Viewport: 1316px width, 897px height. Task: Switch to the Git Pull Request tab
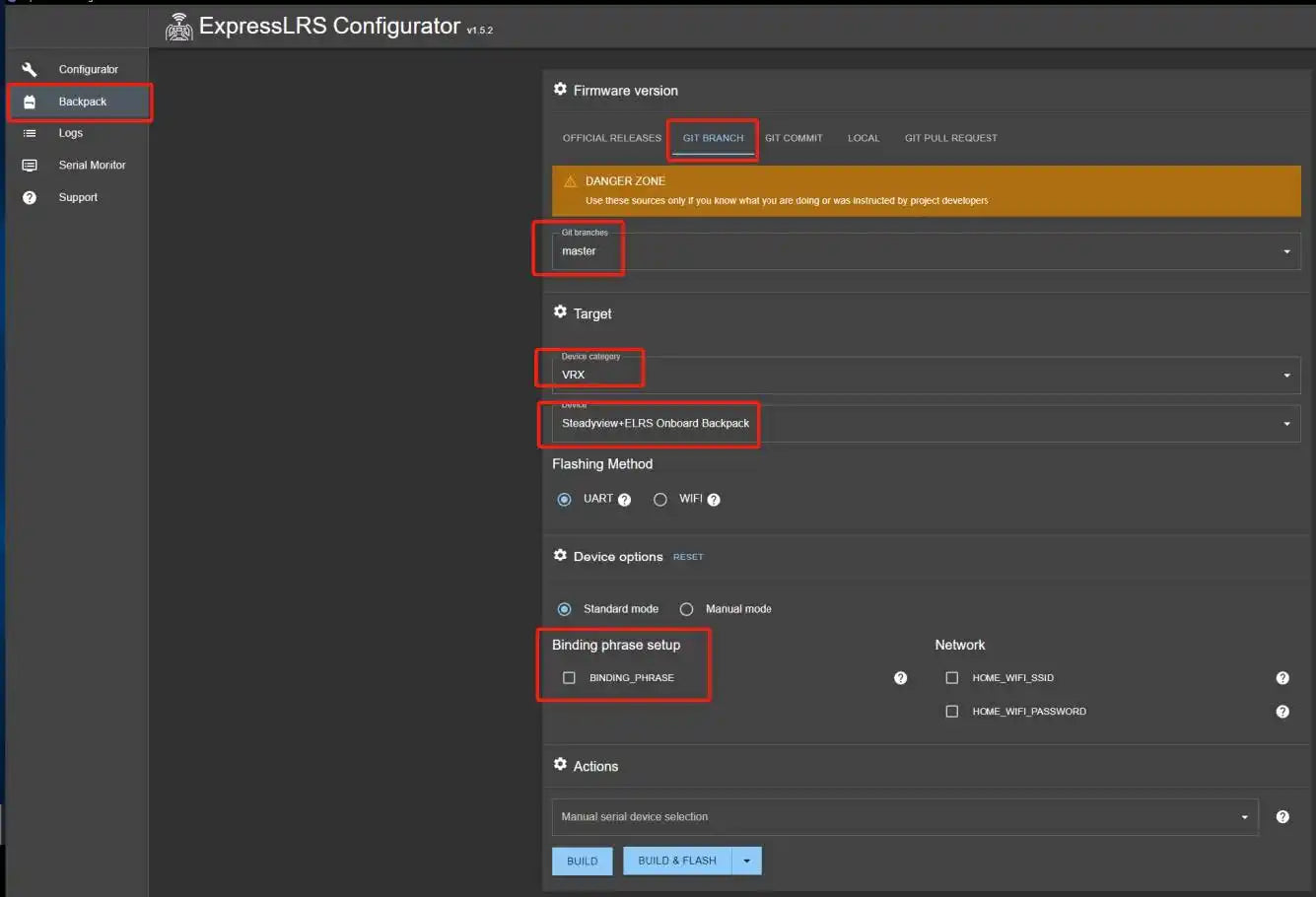(950, 138)
